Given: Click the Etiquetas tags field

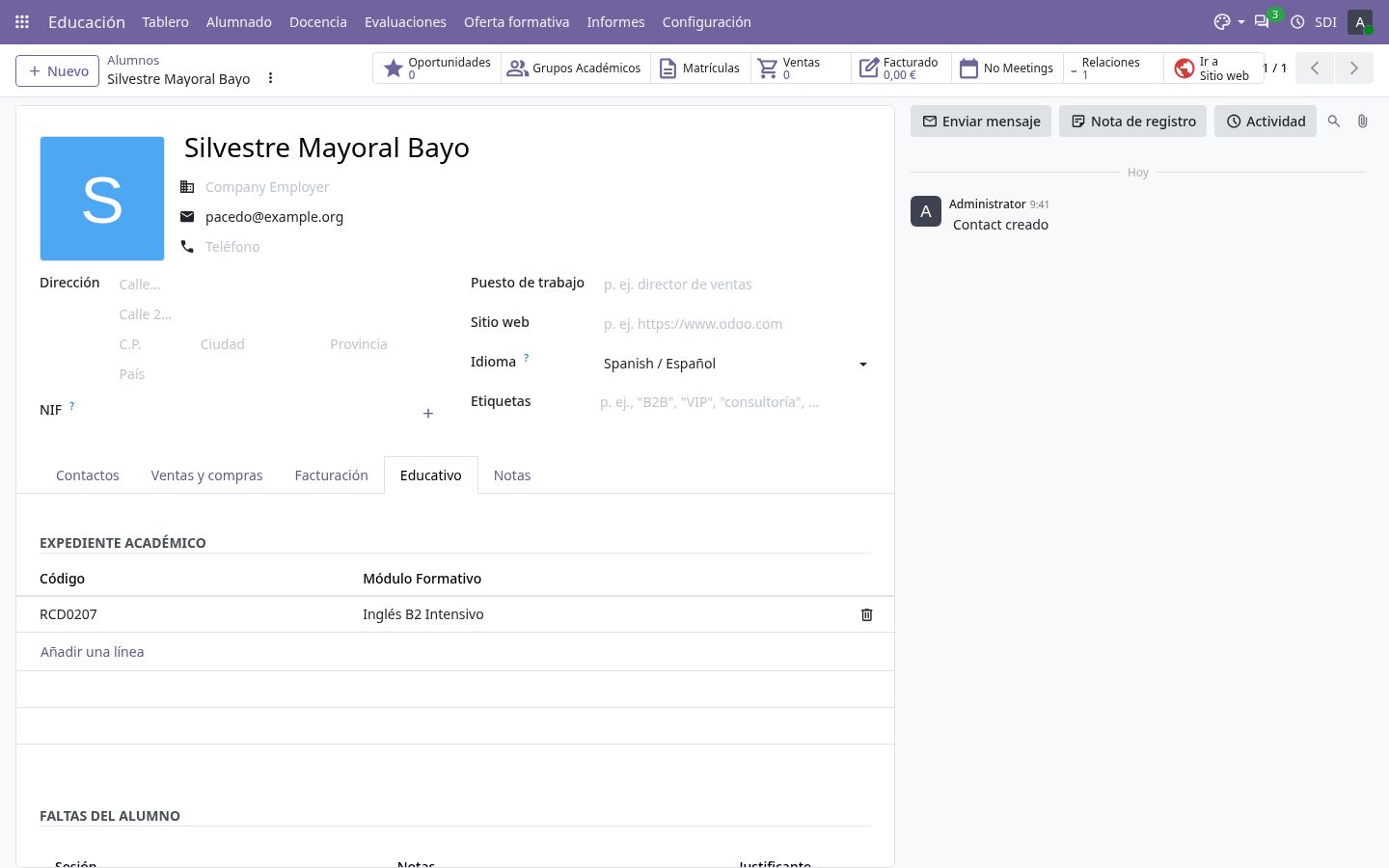Looking at the screenshot, I should tap(736, 402).
